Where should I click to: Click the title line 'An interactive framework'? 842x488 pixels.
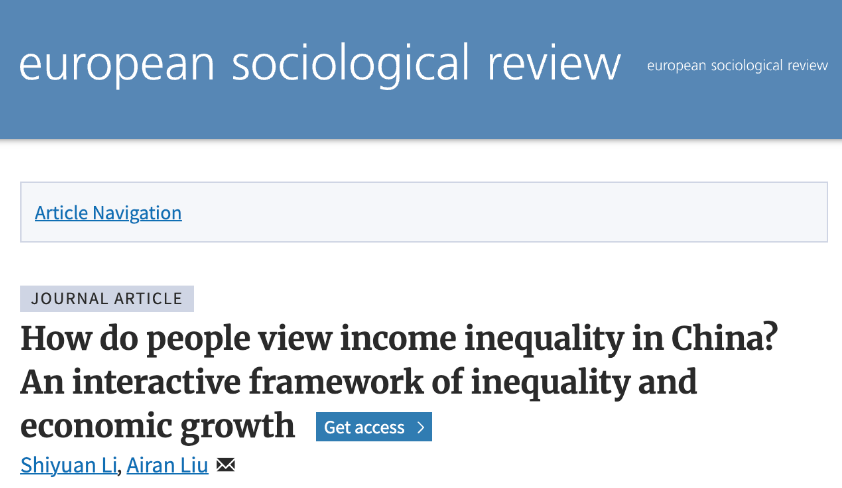(x=359, y=383)
